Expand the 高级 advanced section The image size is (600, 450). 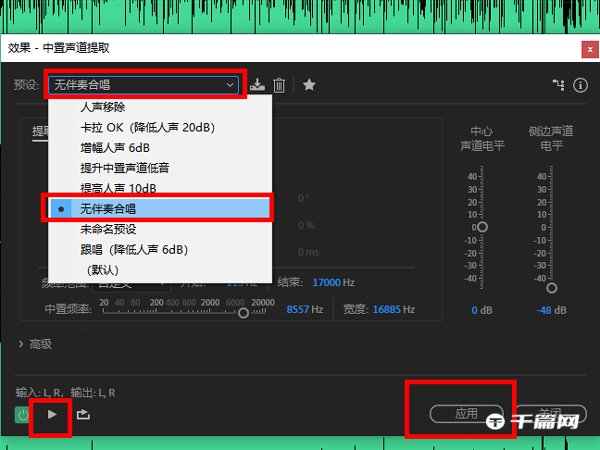pyautogui.click(x=35, y=344)
